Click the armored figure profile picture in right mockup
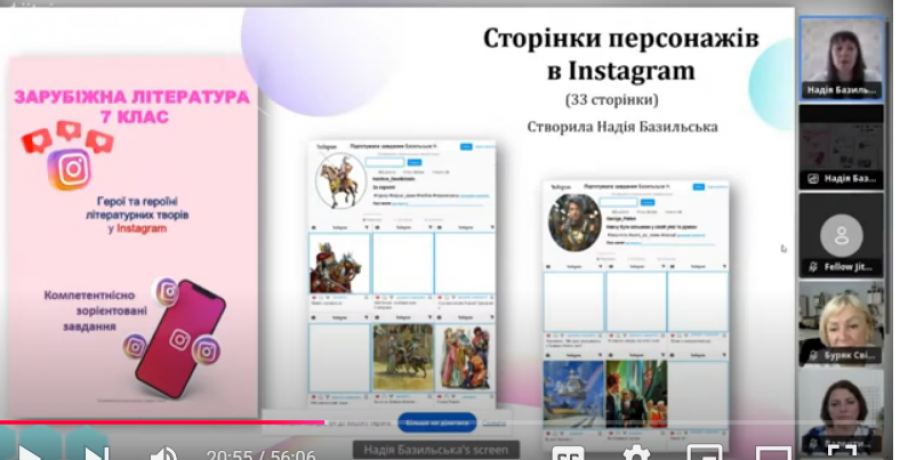 point(575,222)
